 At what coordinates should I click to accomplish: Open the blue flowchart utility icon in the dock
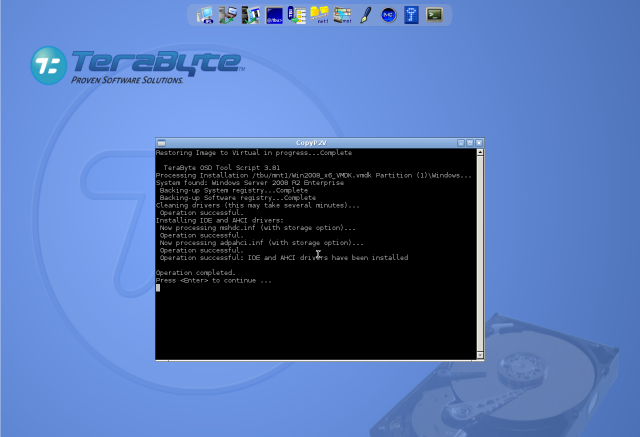tap(411, 15)
